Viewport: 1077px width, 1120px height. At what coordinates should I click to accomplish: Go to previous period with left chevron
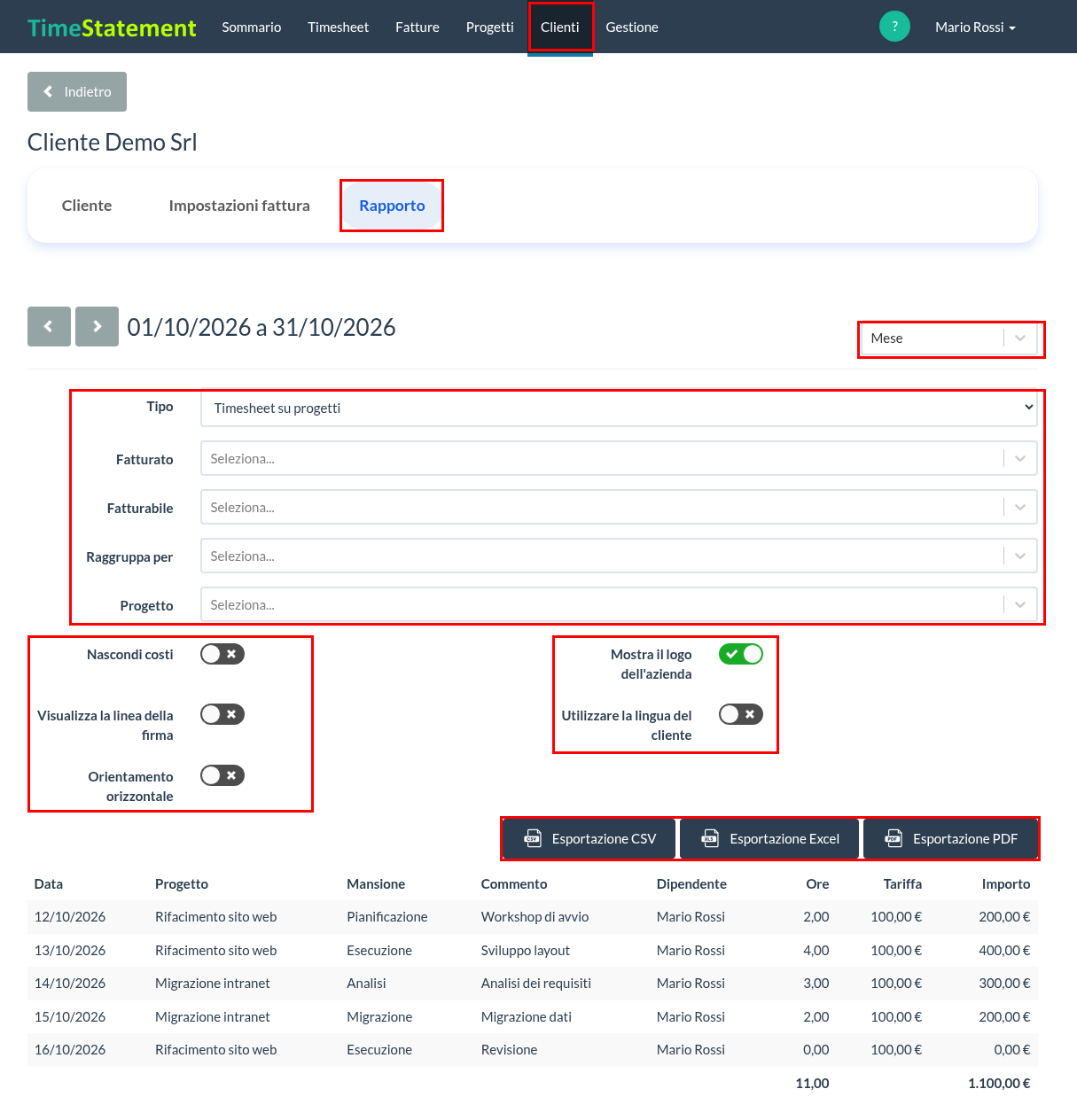pyautogui.click(x=49, y=326)
